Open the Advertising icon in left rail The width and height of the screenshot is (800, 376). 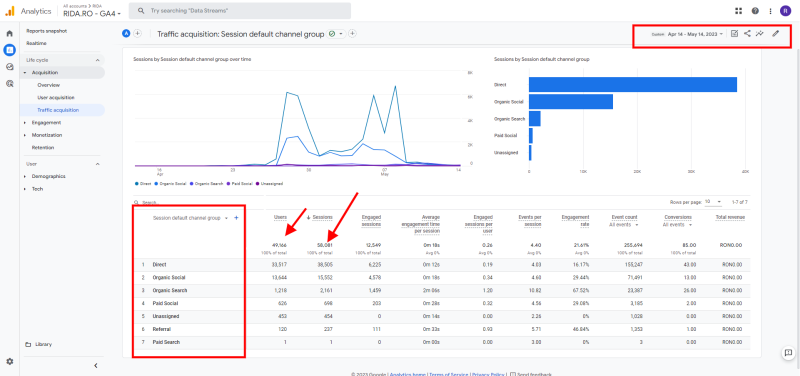[x=9, y=84]
